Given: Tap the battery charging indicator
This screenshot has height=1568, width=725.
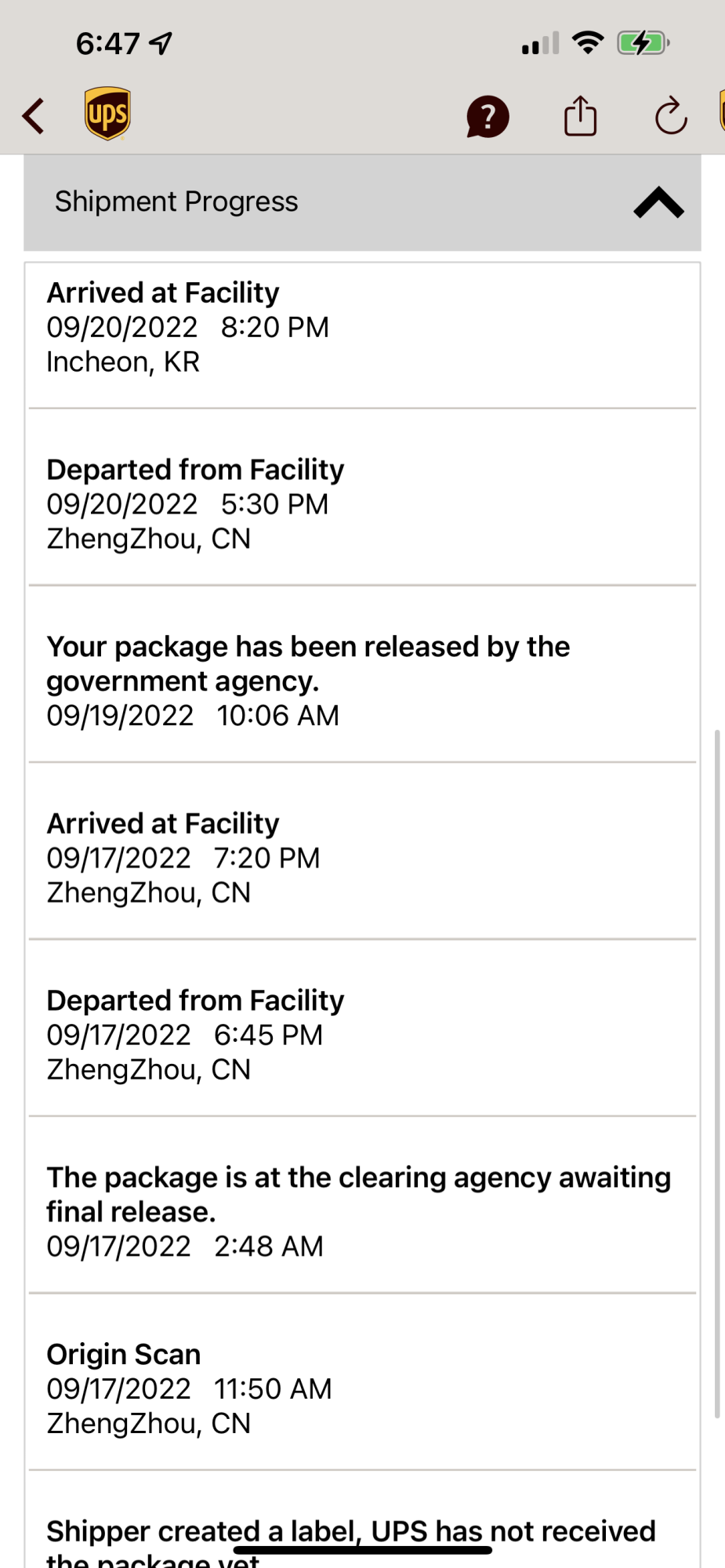Looking at the screenshot, I should click(x=643, y=42).
